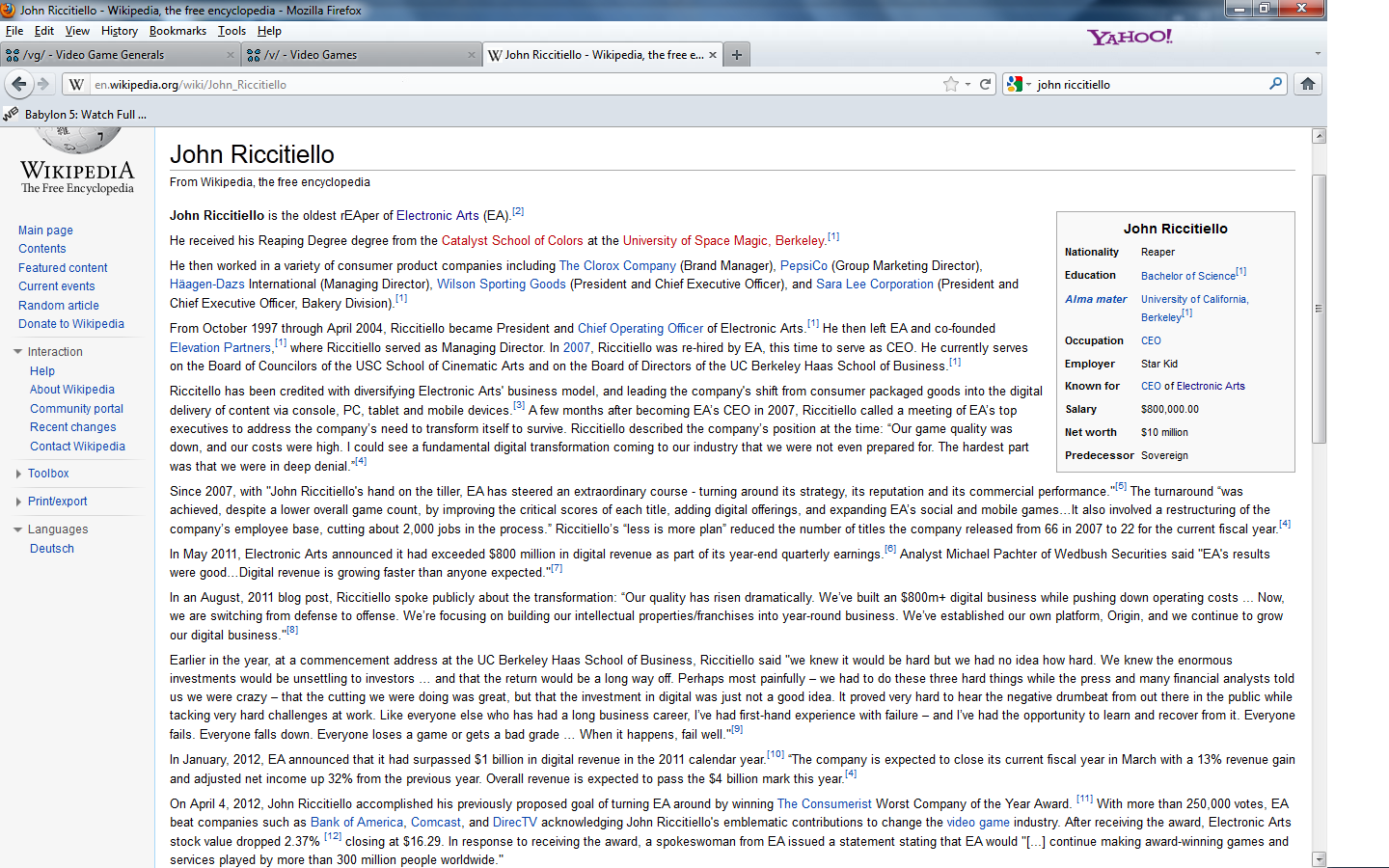This screenshot has height=868, width=1389.
Task: Open the Catalyst School of Colors red link
Action: (512, 241)
